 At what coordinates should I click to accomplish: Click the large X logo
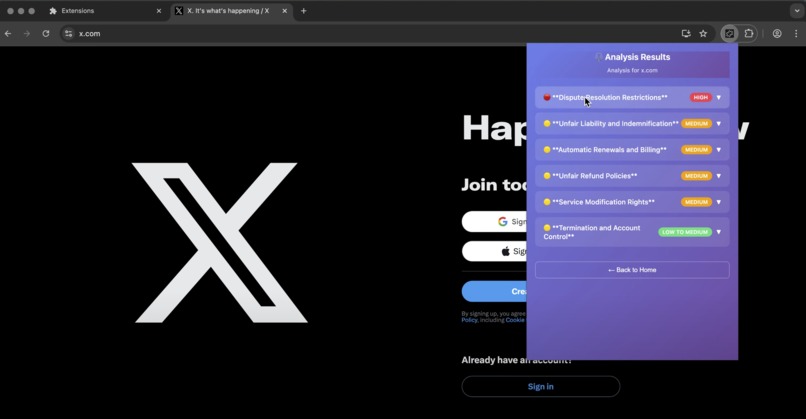[x=221, y=243]
